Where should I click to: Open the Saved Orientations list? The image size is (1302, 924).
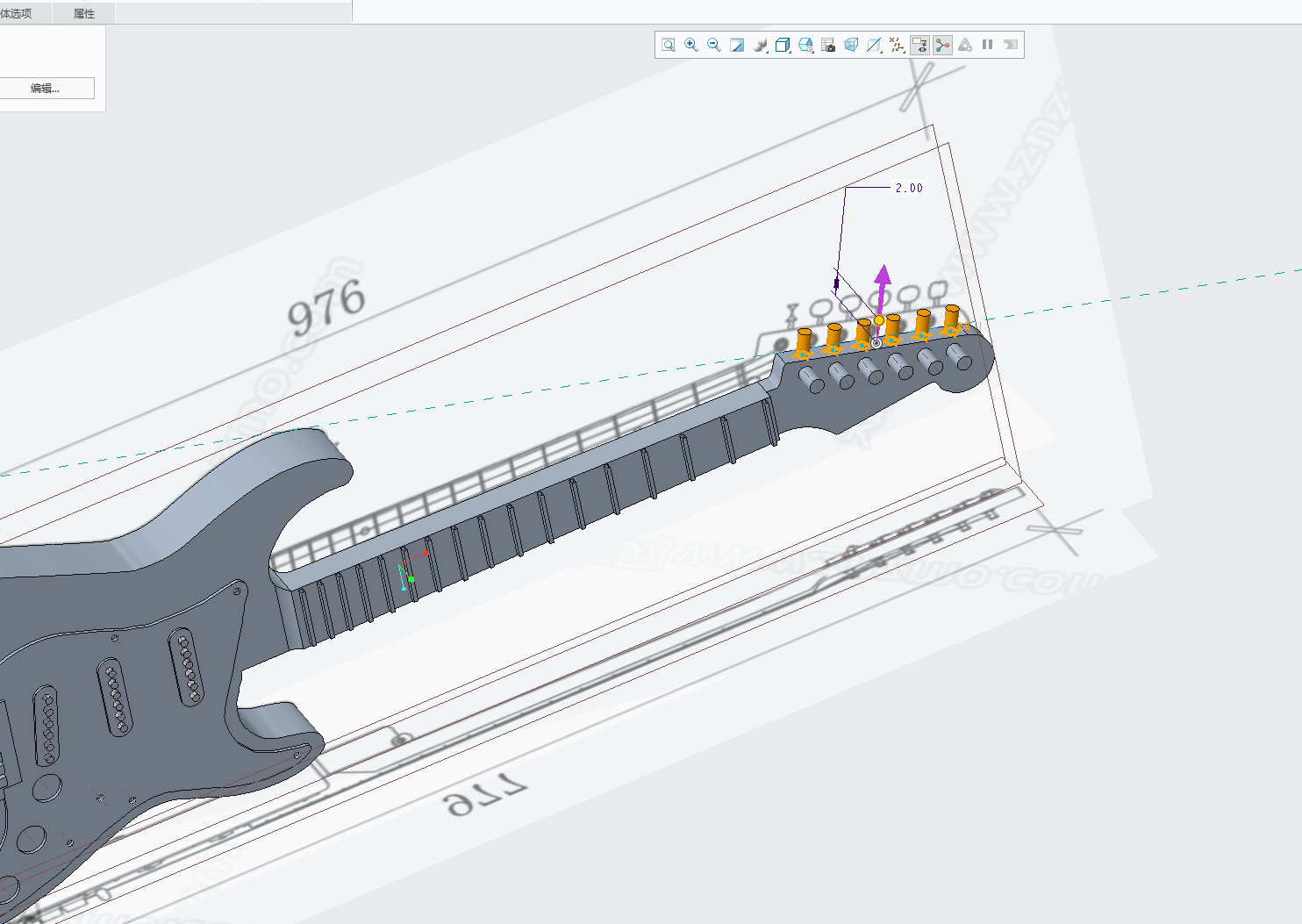[805, 45]
